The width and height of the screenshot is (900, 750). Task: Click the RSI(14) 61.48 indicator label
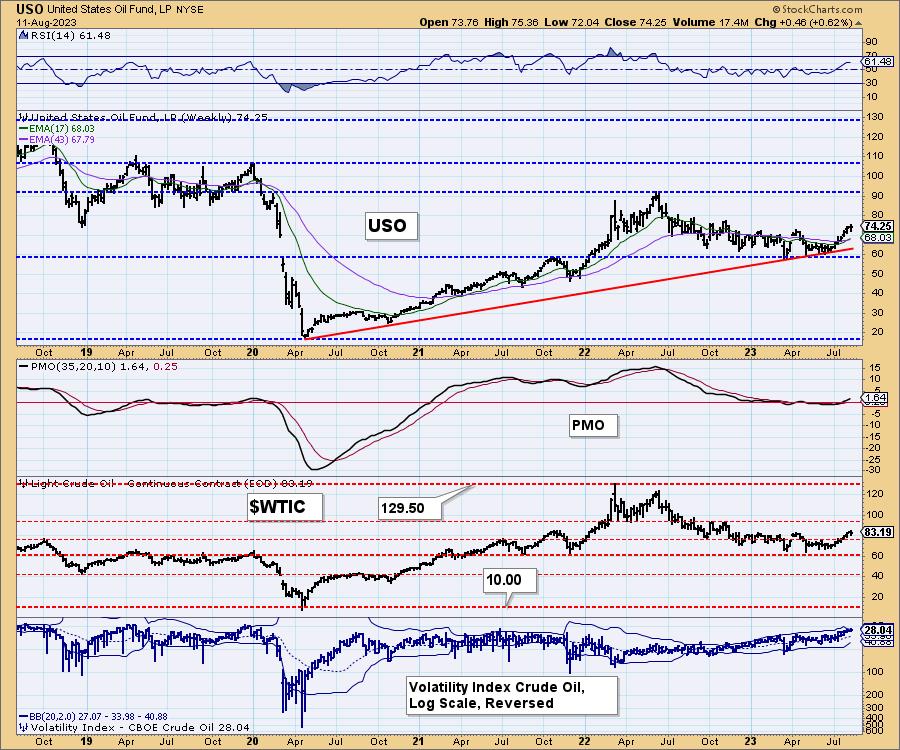(x=69, y=35)
